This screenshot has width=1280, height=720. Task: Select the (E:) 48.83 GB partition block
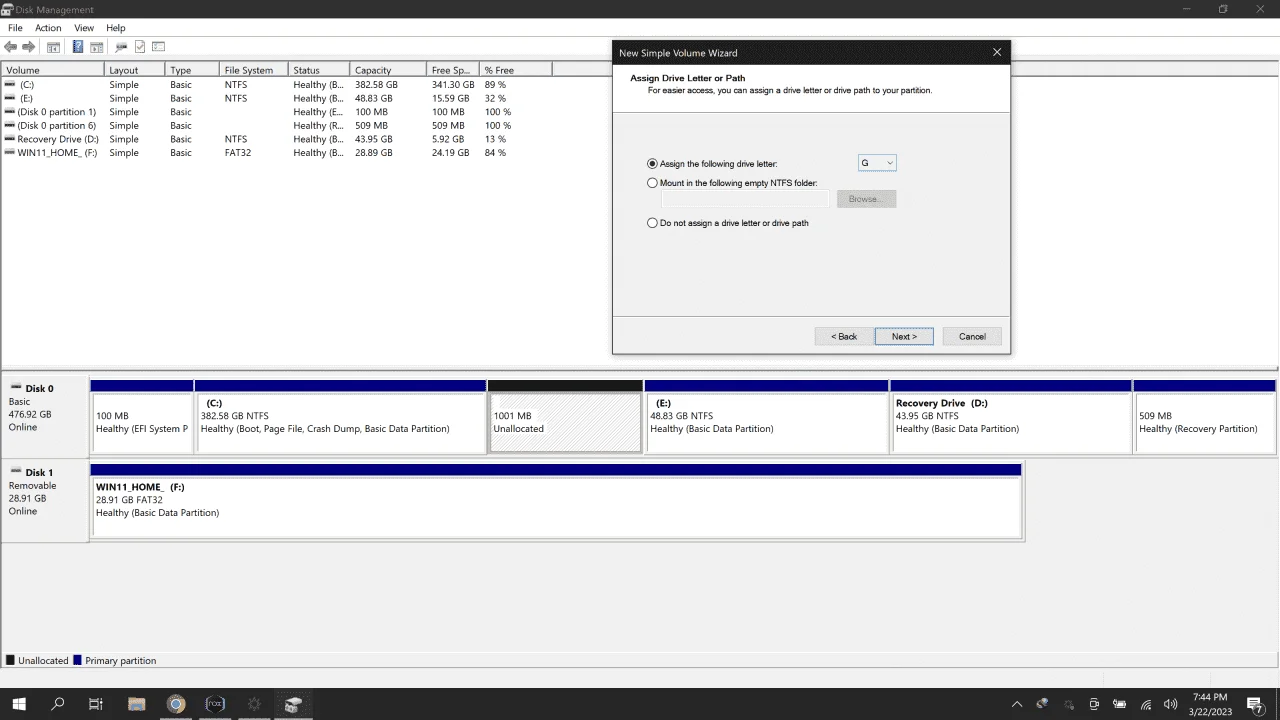767,417
